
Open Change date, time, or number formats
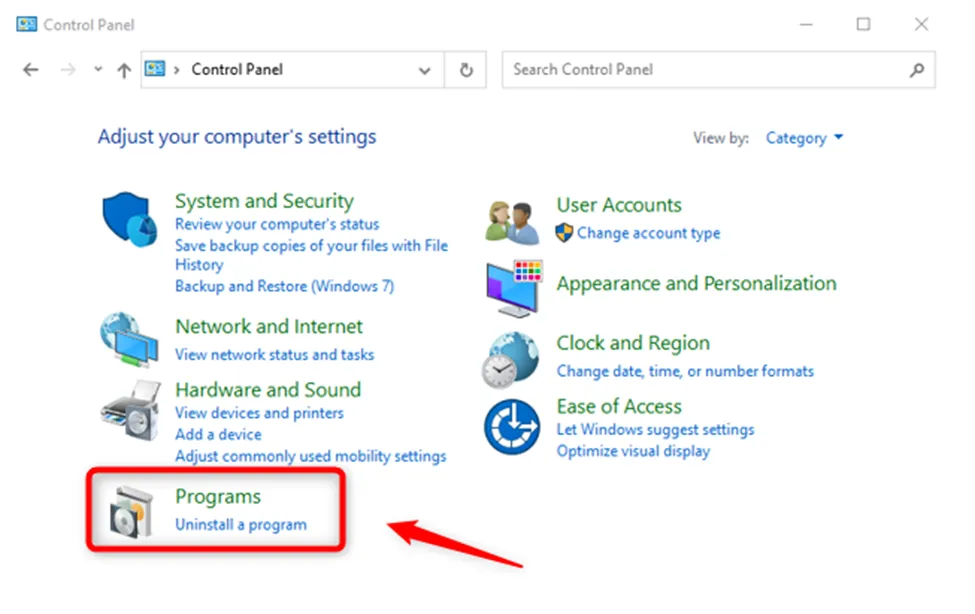pyautogui.click(x=685, y=371)
